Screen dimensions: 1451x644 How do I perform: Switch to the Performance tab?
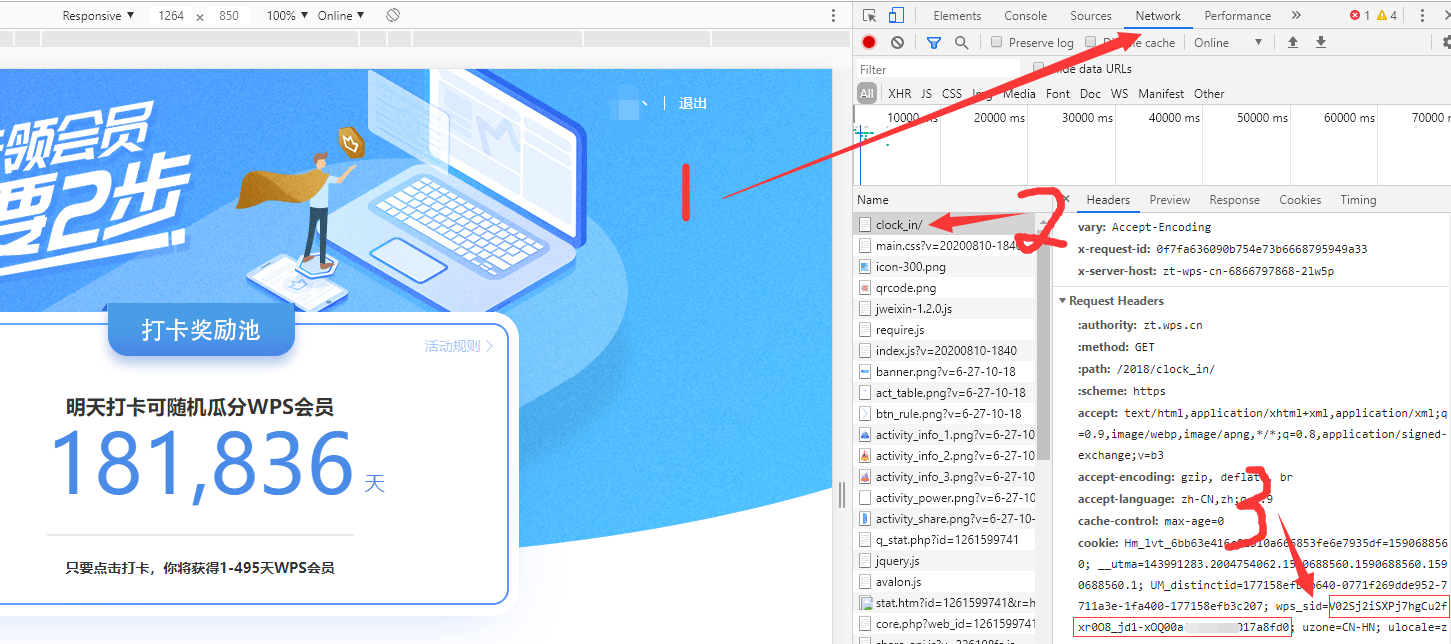click(1238, 15)
